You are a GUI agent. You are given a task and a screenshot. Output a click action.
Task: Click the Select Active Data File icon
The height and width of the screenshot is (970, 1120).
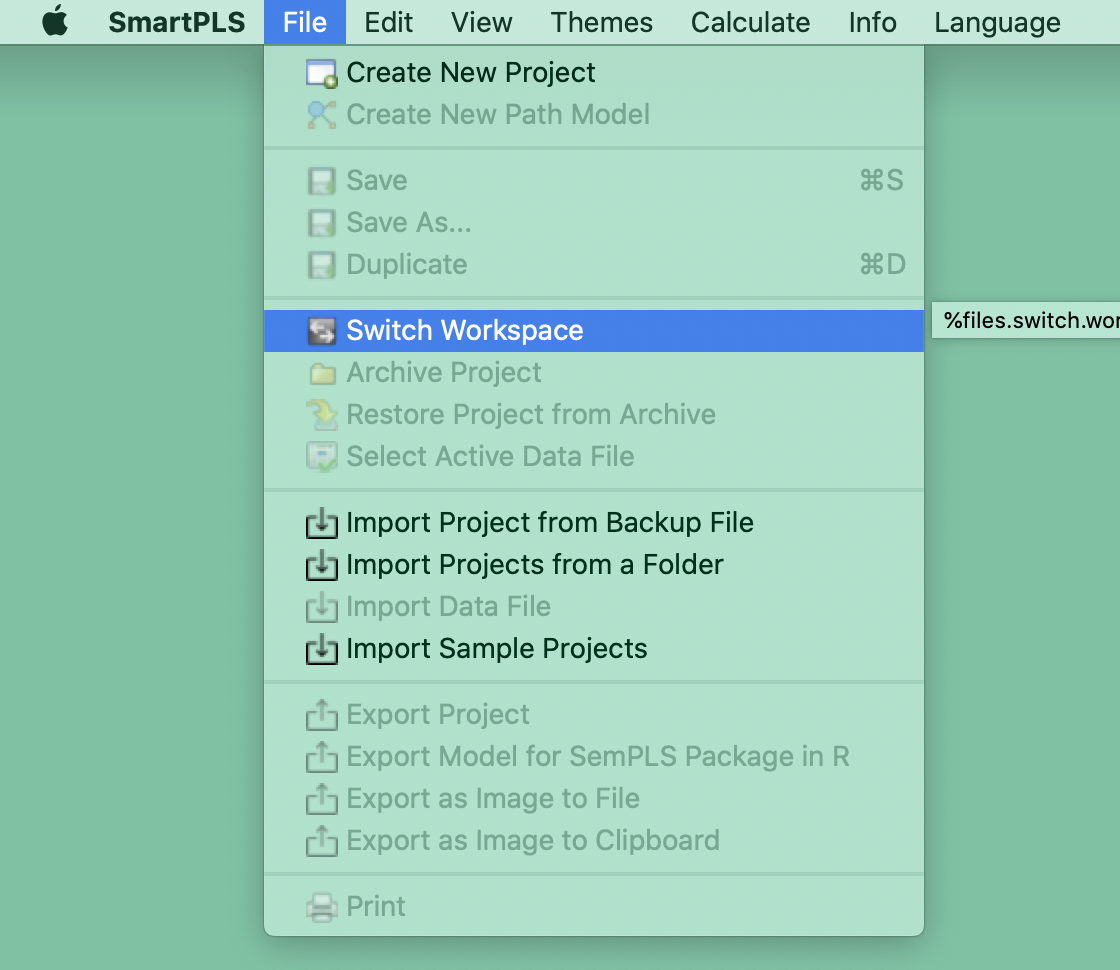pyautogui.click(x=322, y=457)
